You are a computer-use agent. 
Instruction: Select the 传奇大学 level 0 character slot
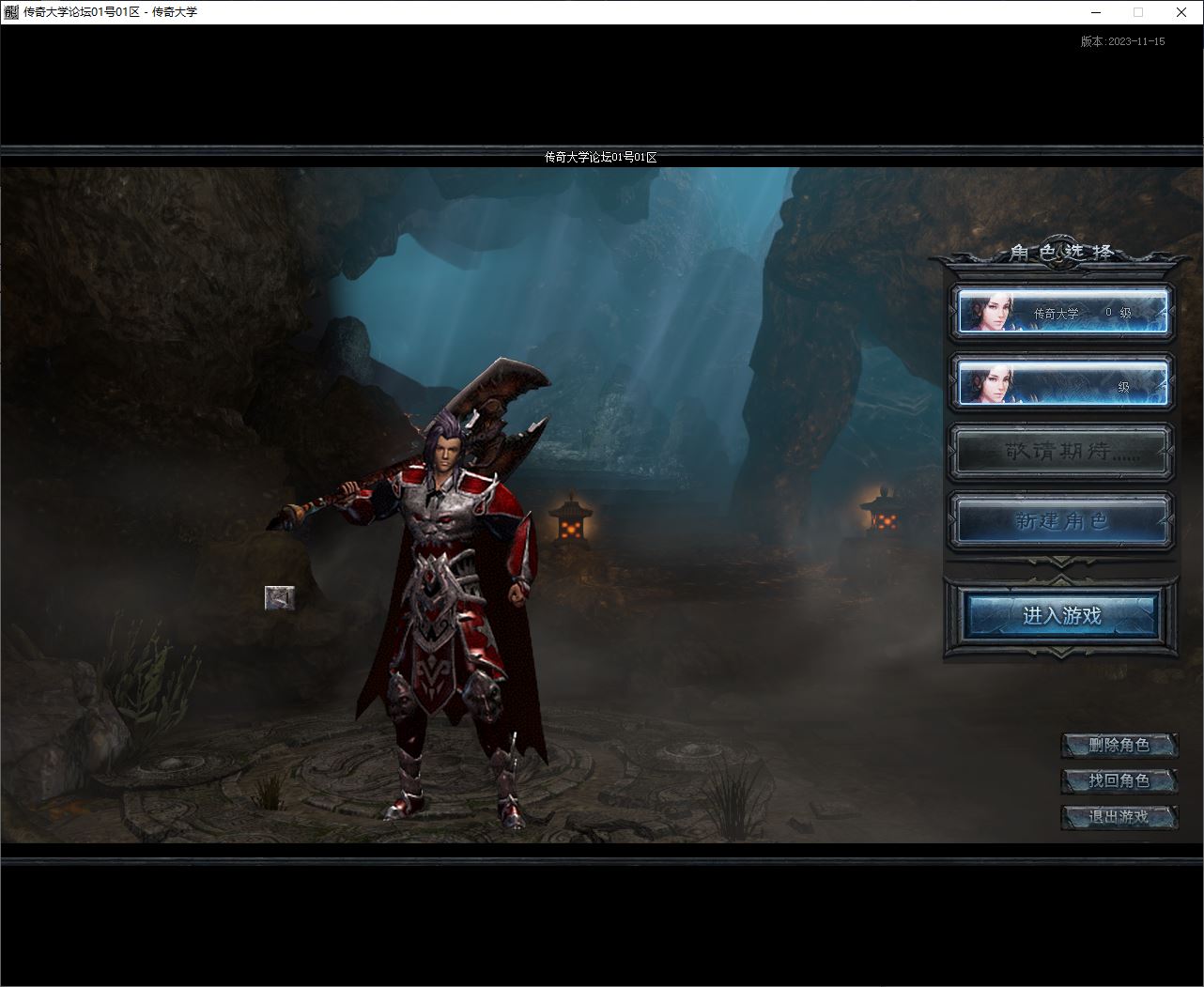pyautogui.click(x=1062, y=312)
